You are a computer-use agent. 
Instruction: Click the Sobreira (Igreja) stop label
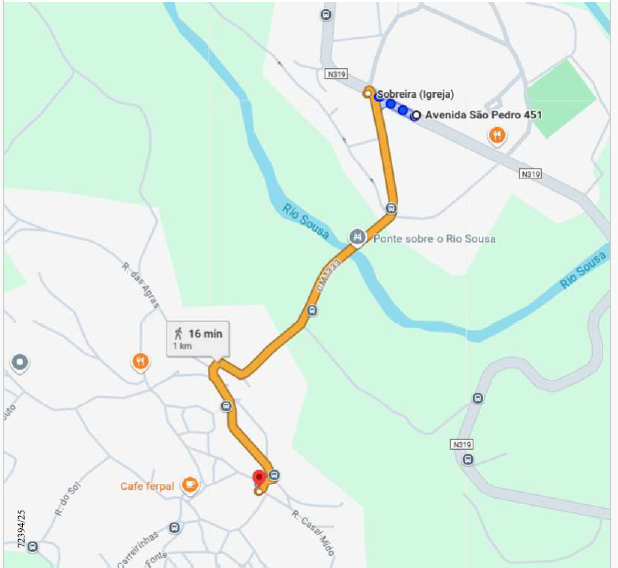pyautogui.click(x=415, y=94)
